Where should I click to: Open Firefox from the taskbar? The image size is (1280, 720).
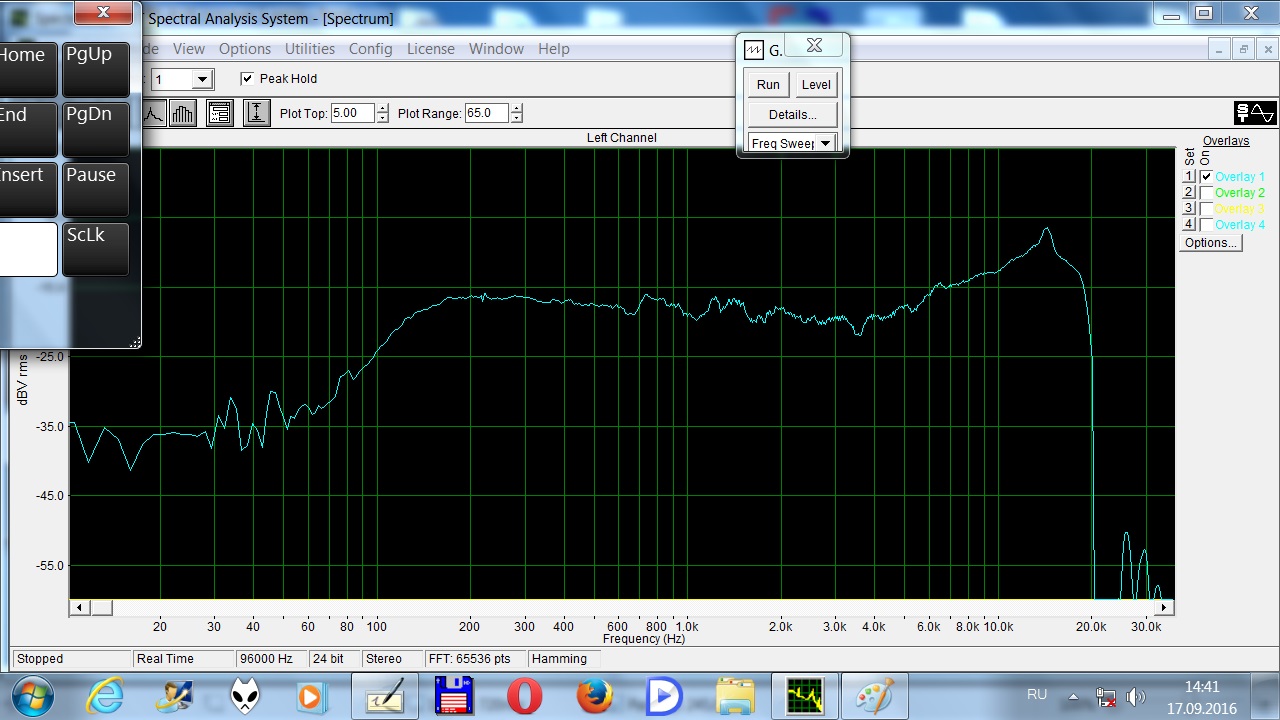tap(594, 695)
